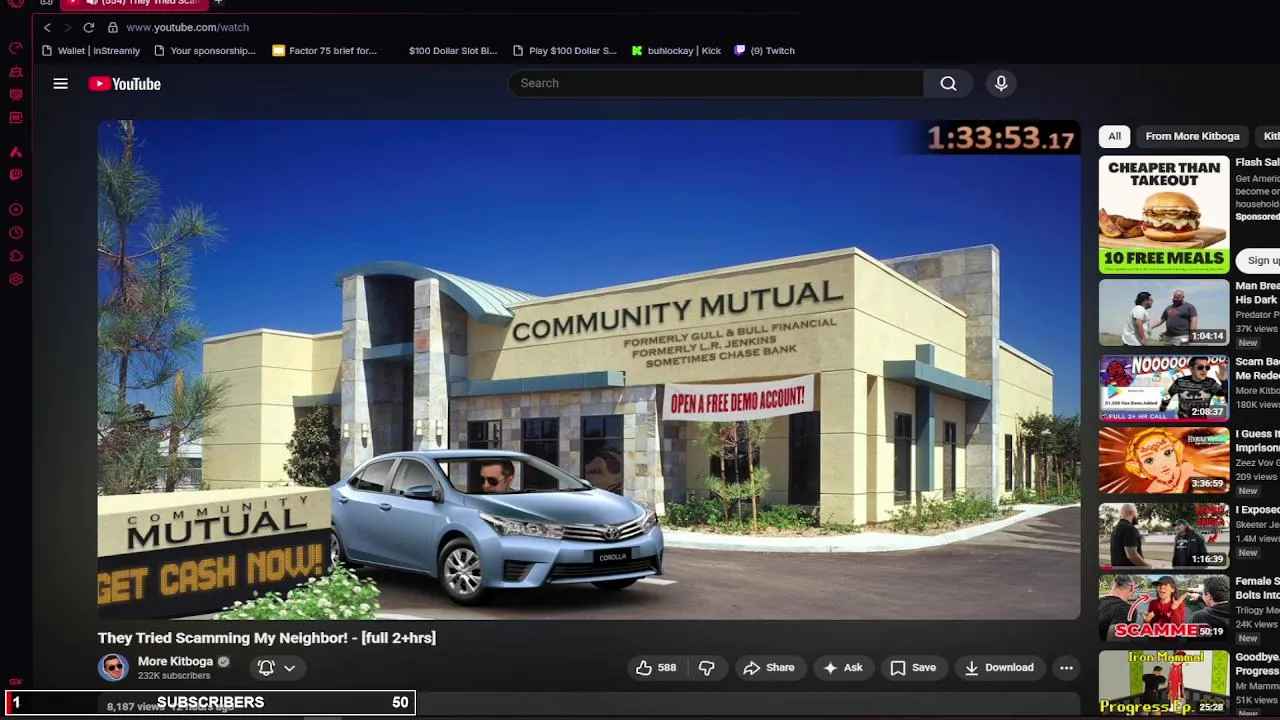
Task: Select the All filter chip
Action: click(1114, 136)
